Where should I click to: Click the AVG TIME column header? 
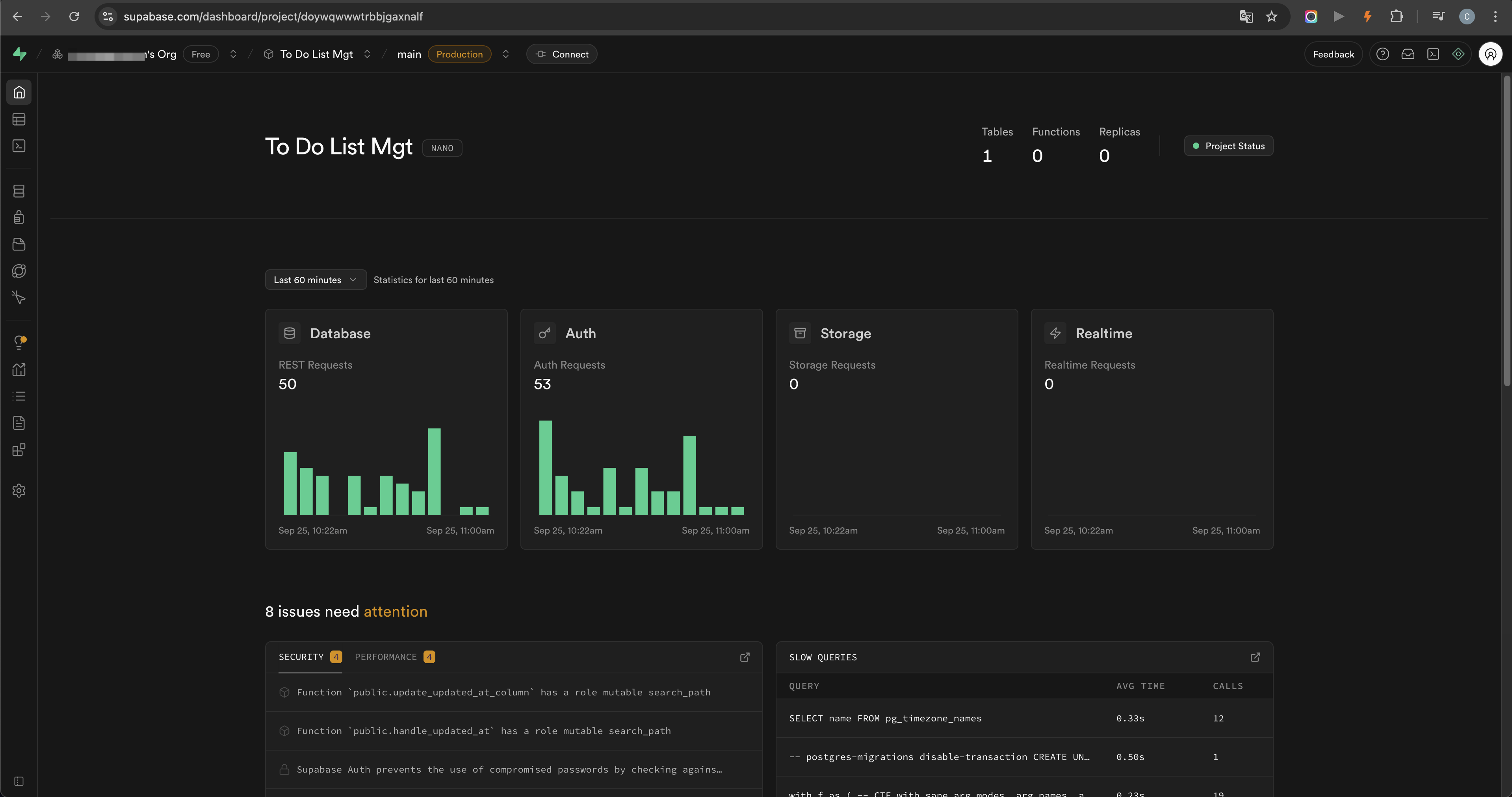pyautogui.click(x=1140, y=686)
